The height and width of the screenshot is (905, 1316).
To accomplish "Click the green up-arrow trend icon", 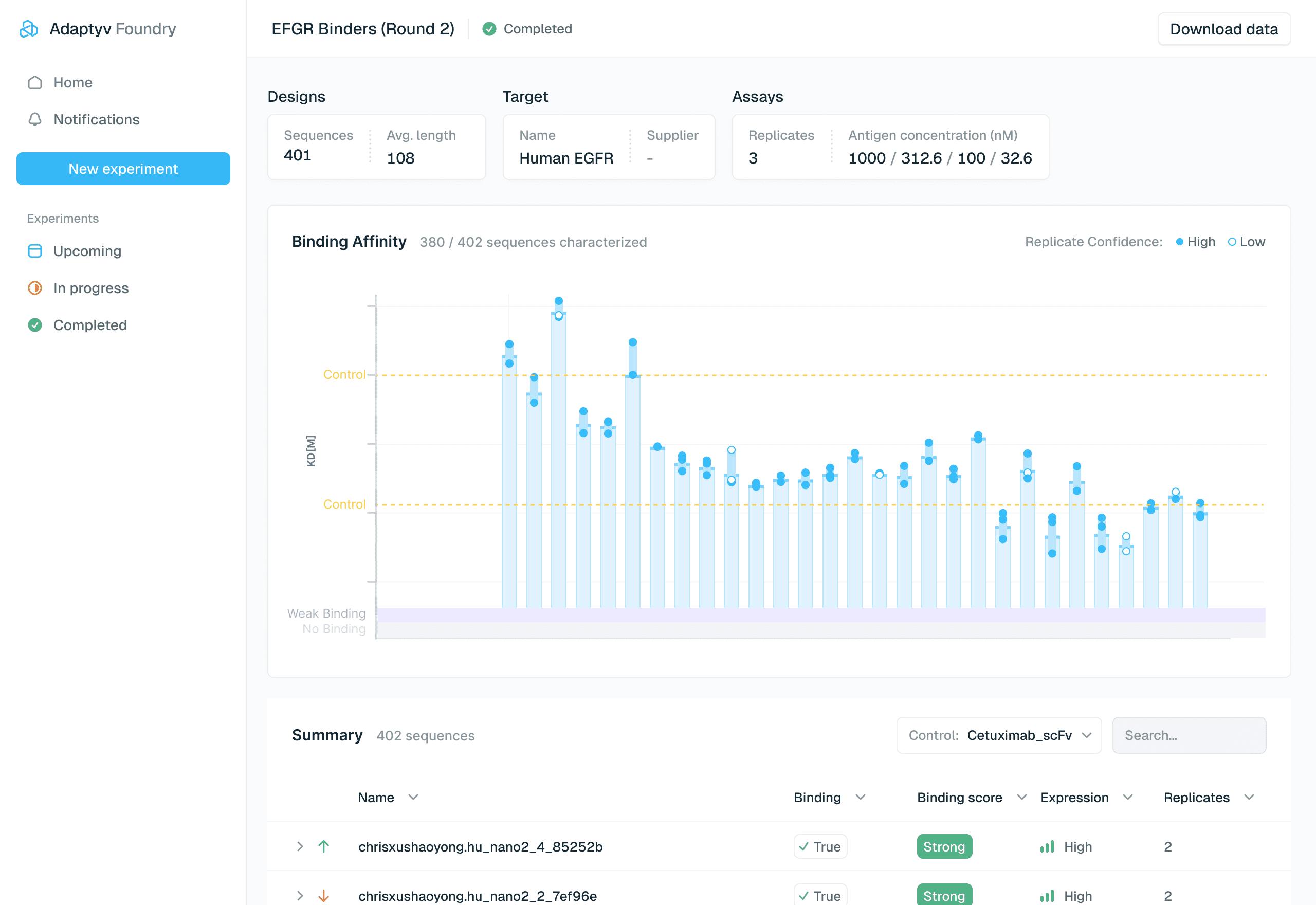I will pos(324,846).
